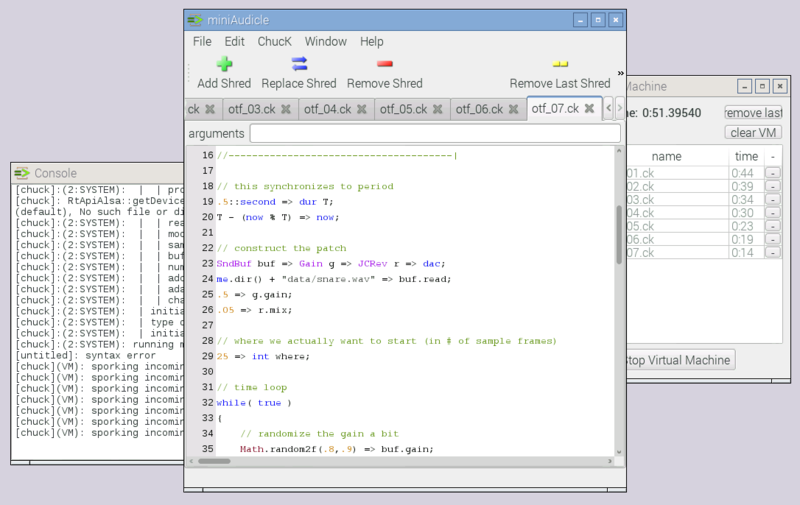Remove the 03.ck shred with minus button
This screenshot has height=505, width=800.
click(772, 199)
